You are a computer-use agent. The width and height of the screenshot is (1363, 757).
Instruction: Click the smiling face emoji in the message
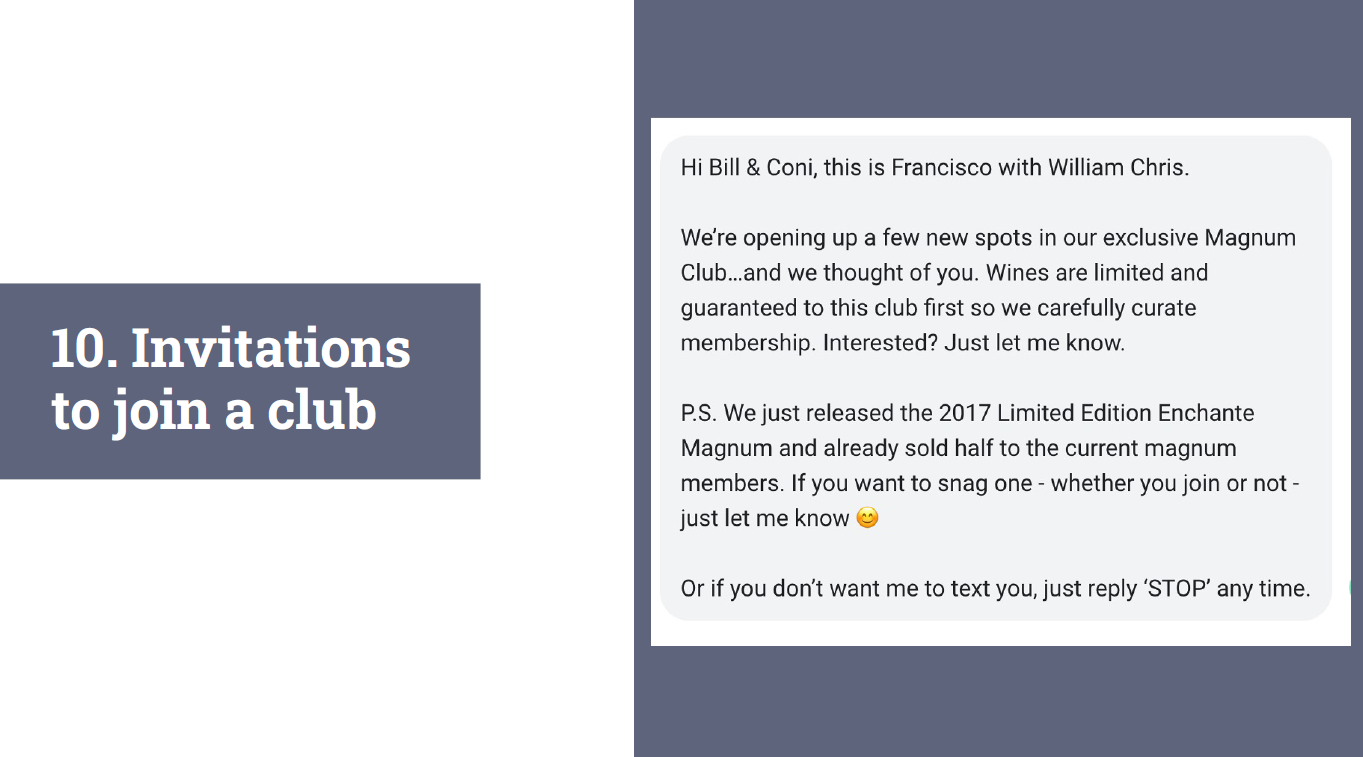pos(867,518)
